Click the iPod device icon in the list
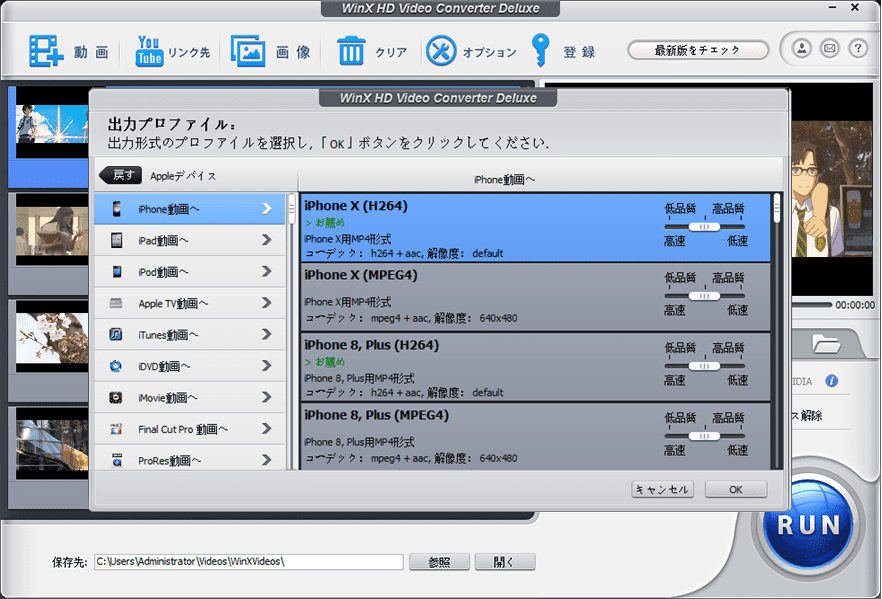Image resolution: width=882 pixels, height=599 pixels. coord(116,272)
